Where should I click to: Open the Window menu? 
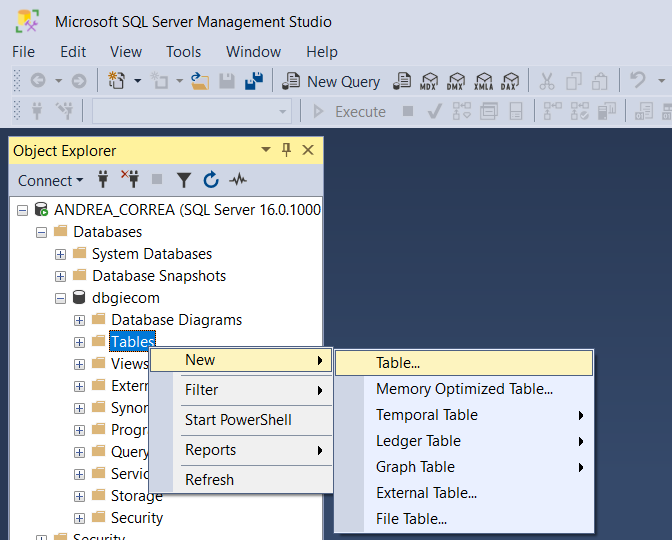[253, 52]
